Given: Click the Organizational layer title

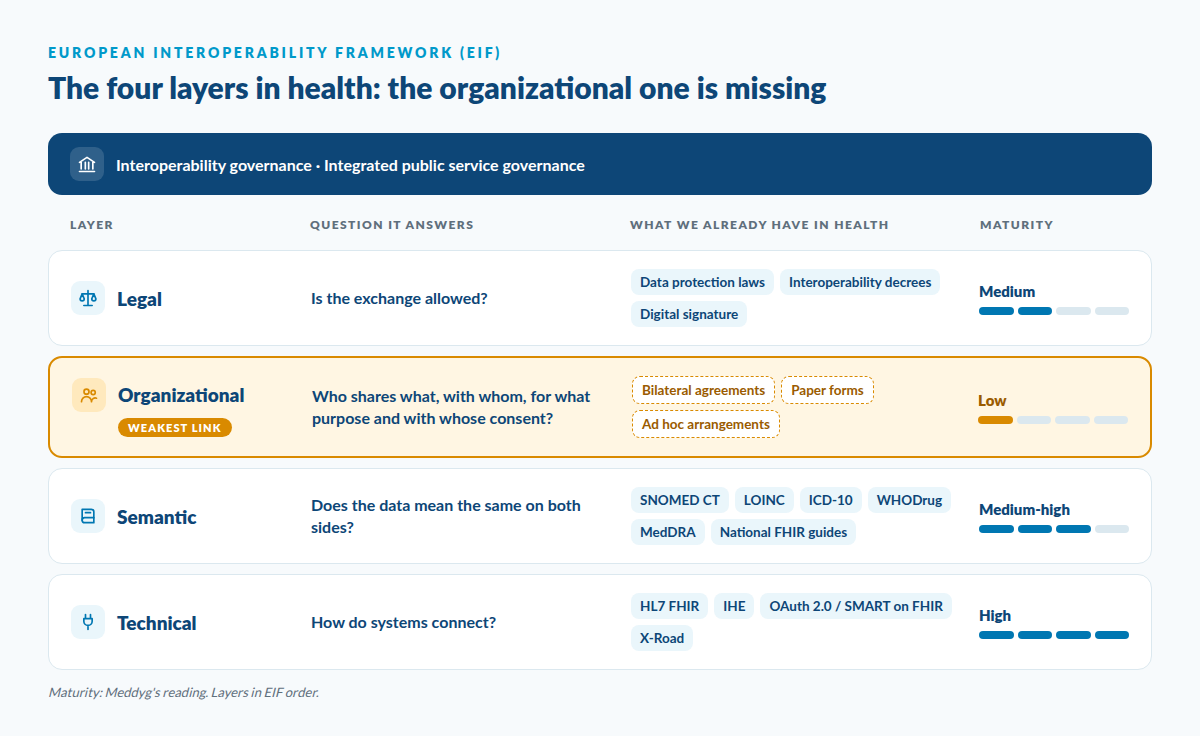Looking at the screenshot, I should [x=181, y=395].
